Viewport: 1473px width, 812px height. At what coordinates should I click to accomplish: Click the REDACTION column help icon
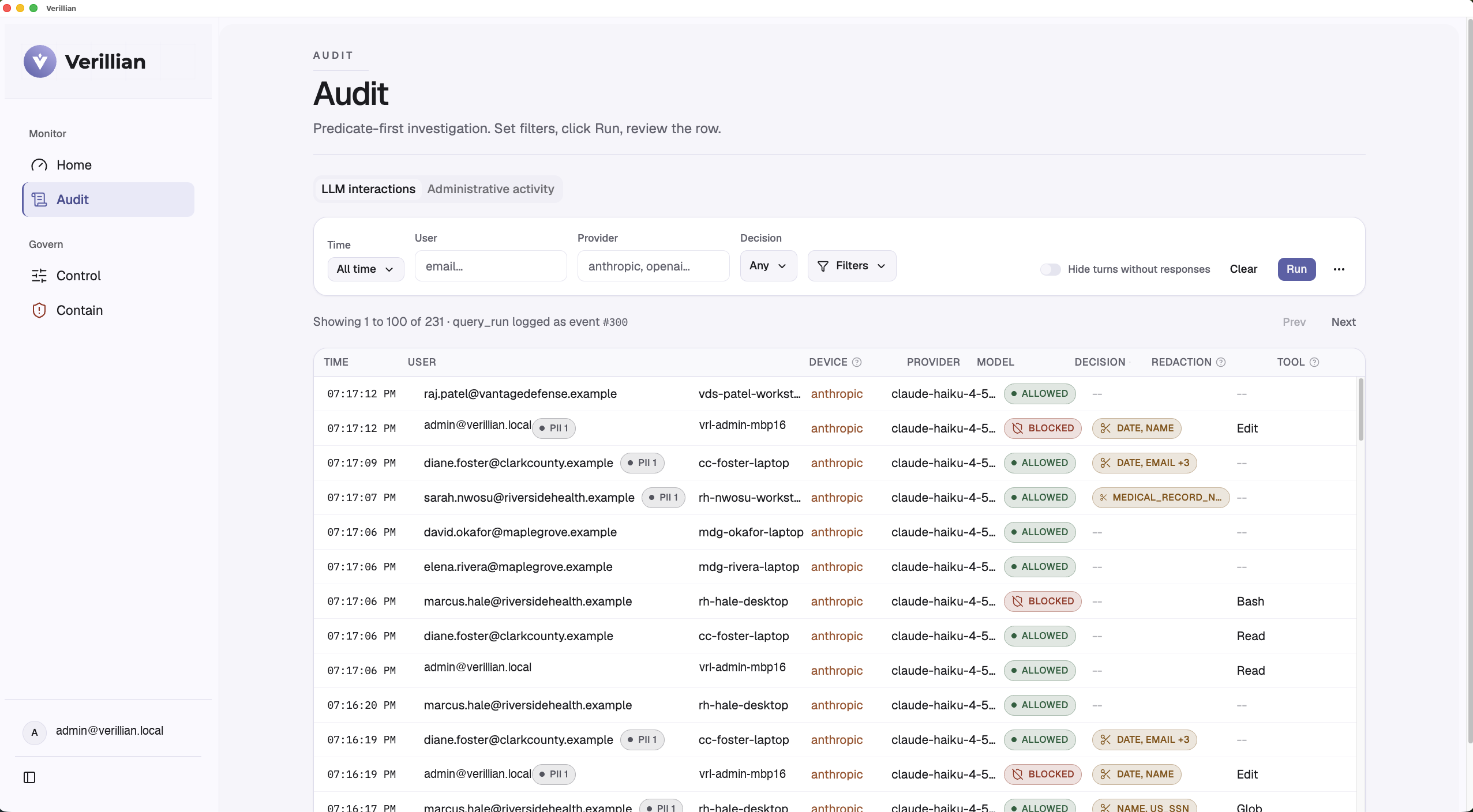click(x=1221, y=362)
